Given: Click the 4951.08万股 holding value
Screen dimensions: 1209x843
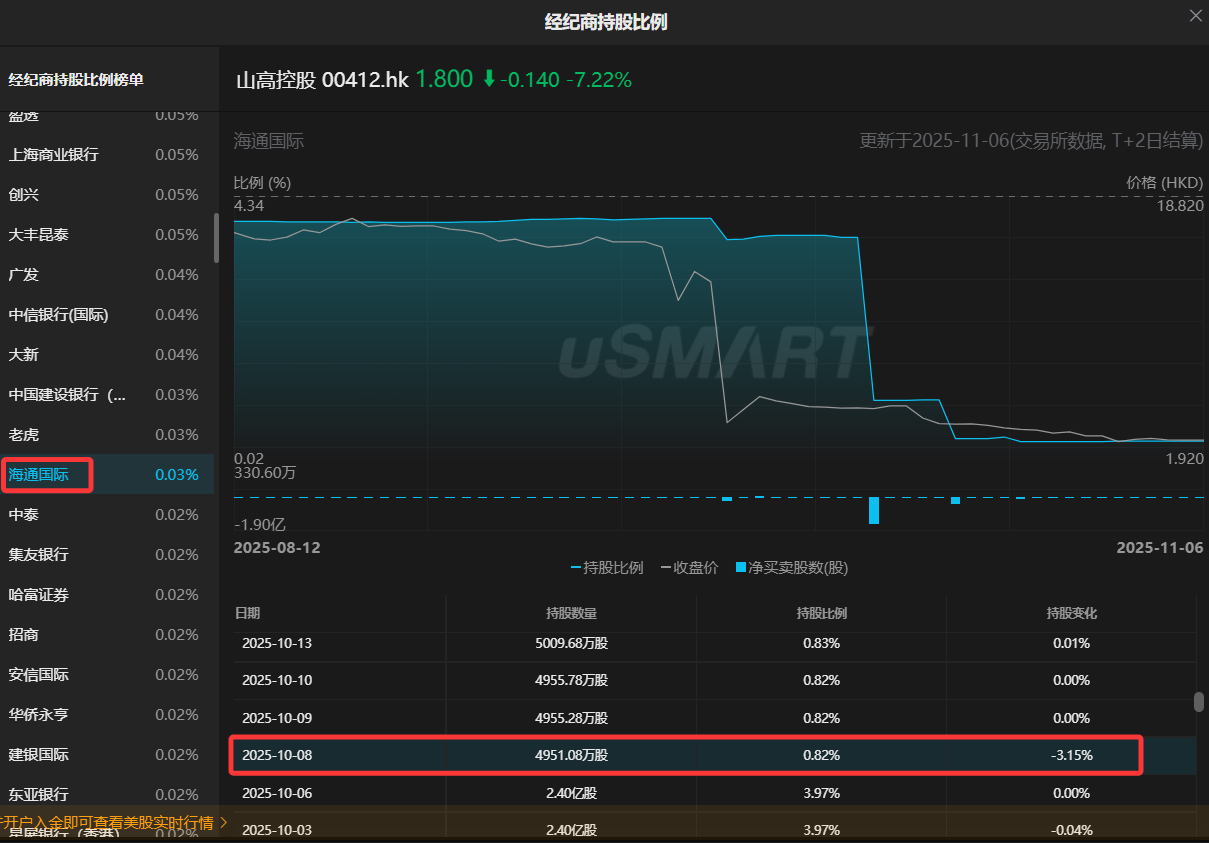Looking at the screenshot, I should (x=571, y=755).
